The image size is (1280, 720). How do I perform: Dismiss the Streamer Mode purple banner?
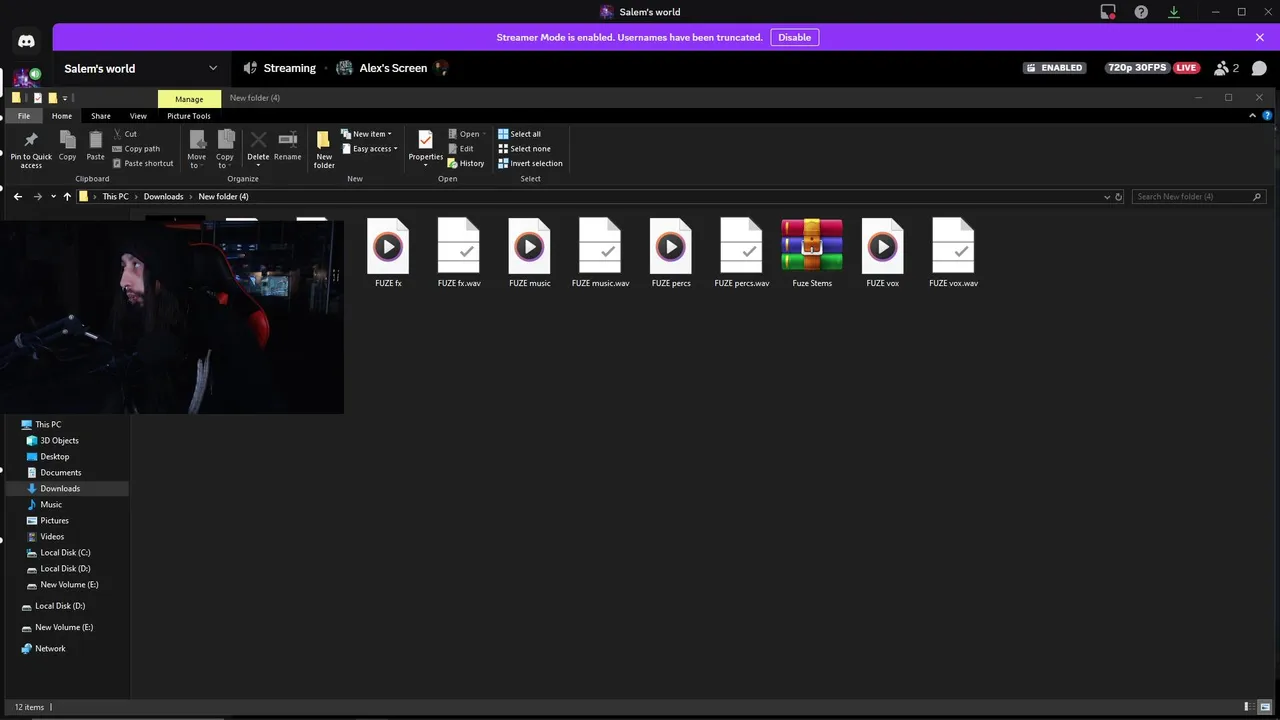point(1260,37)
